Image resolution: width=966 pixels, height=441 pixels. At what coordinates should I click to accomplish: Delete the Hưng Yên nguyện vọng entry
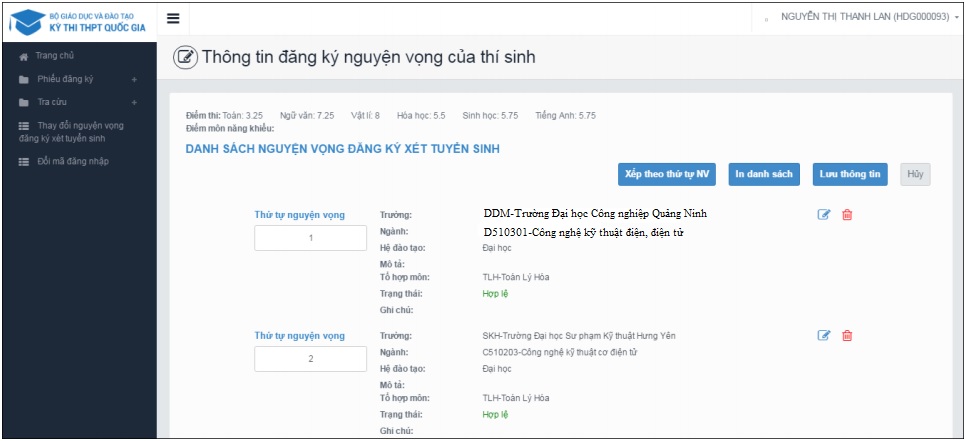[x=847, y=335]
